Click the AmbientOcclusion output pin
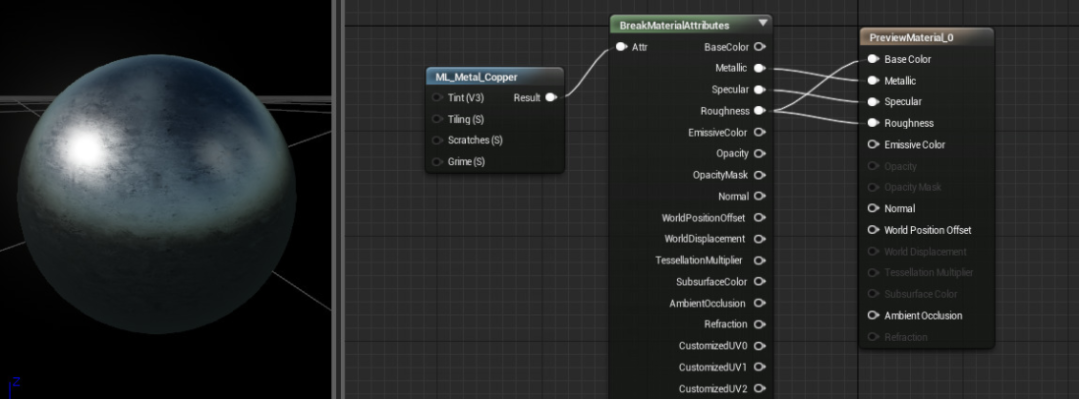Viewport: 1080px width, 400px height. click(759, 303)
